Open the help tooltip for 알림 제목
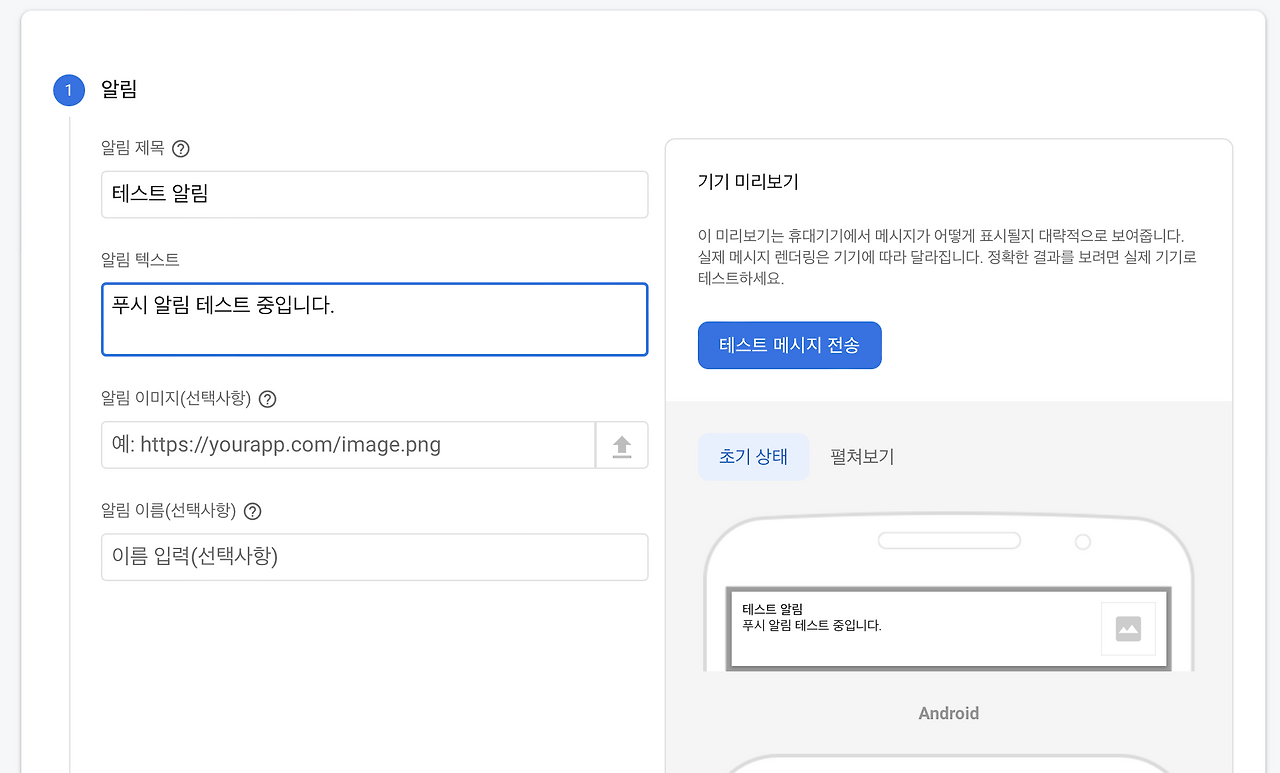The image size is (1280, 773). tap(181, 148)
